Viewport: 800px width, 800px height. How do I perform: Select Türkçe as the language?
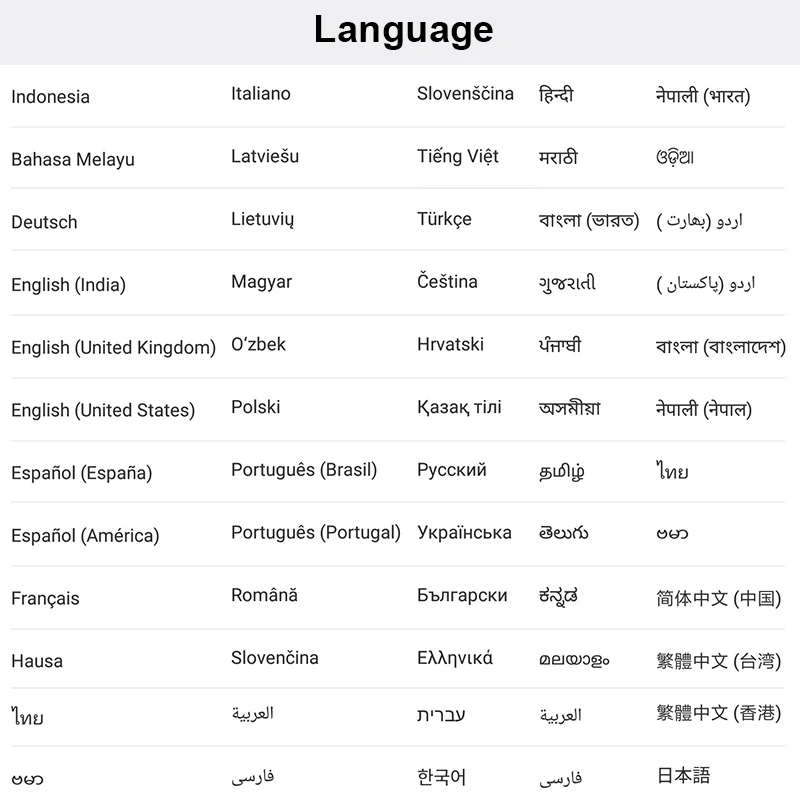point(444,219)
